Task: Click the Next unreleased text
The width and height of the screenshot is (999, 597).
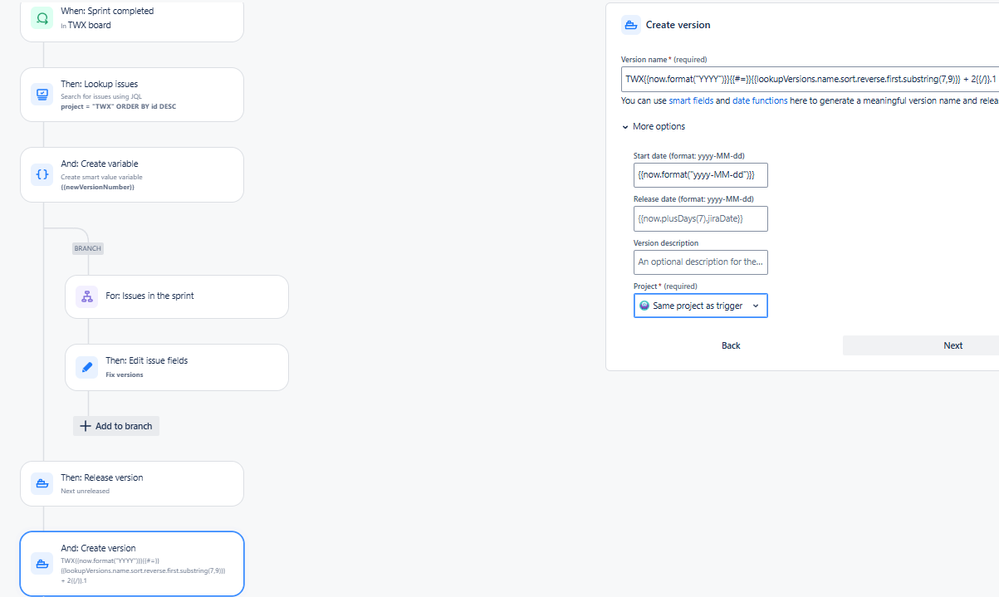Action: tap(85, 491)
